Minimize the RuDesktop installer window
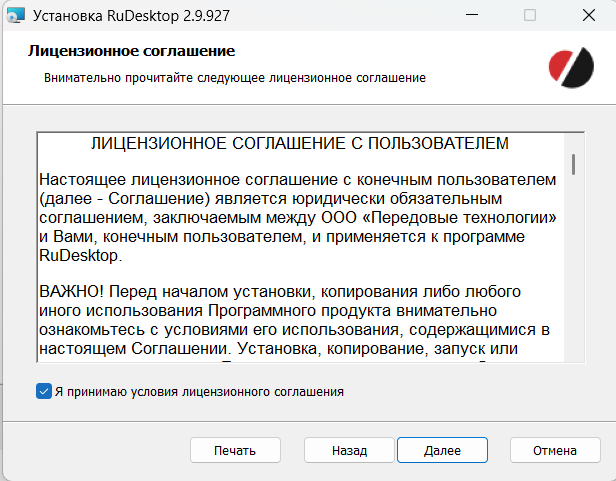This screenshot has height=481, width=616. click(x=473, y=16)
